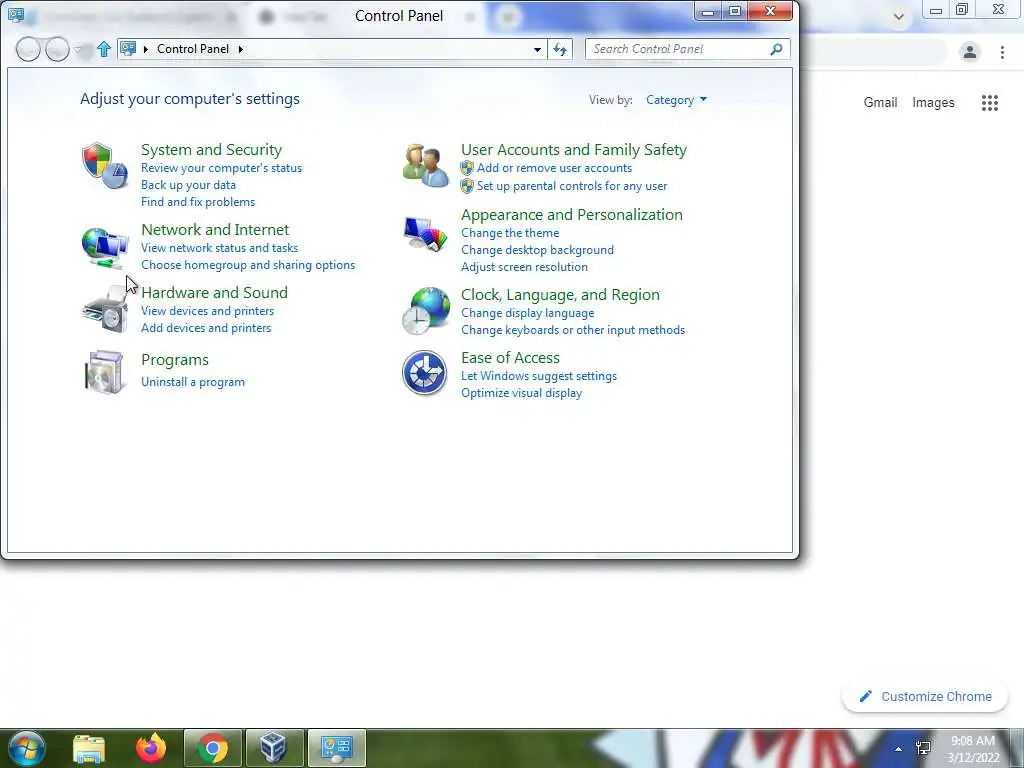1024x768 pixels.
Task: Click Adjust screen resolution
Action: tap(524, 267)
